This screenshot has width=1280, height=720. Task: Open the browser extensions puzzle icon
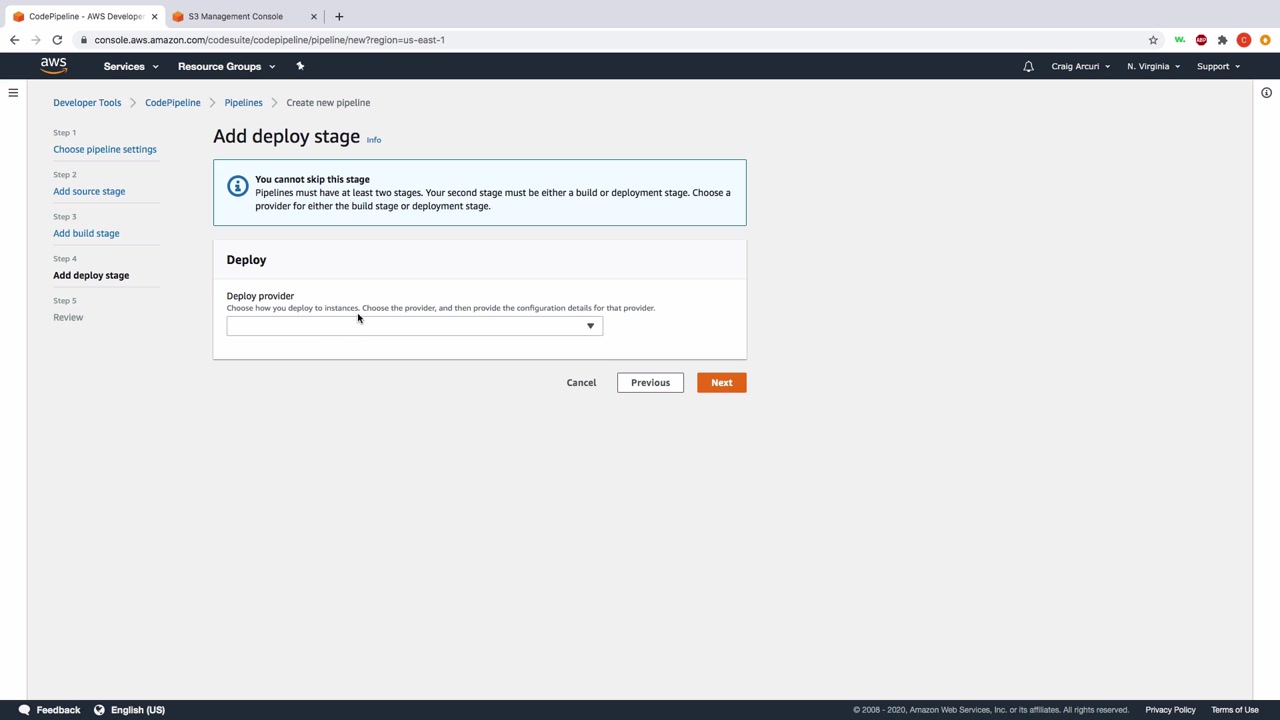point(1222,40)
